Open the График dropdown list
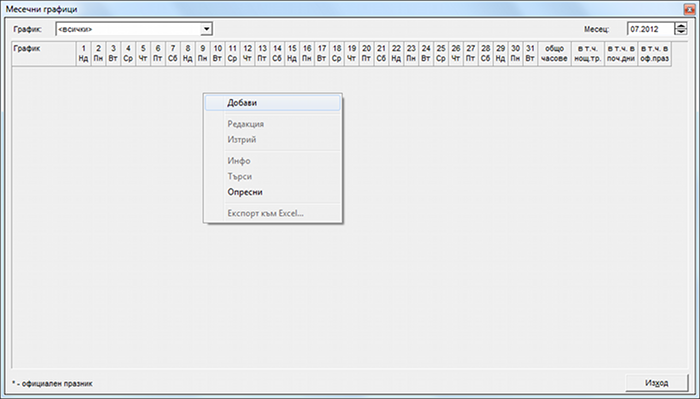 click(206, 29)
